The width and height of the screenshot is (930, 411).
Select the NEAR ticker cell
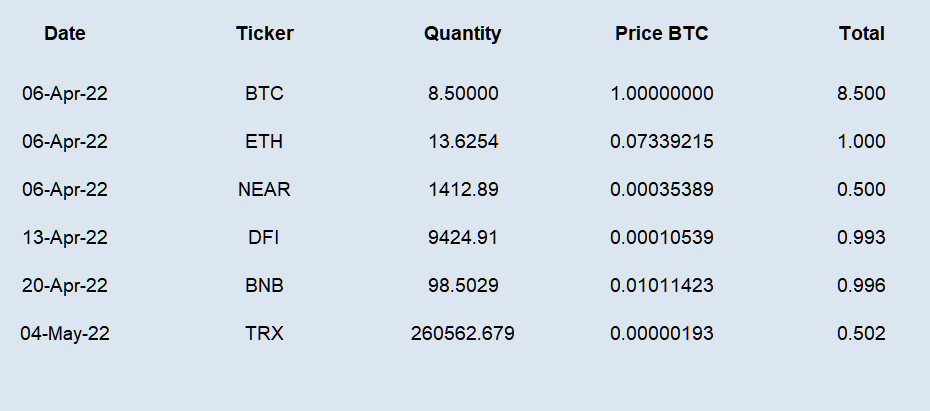pyautogui.click(x=265, y=189)
